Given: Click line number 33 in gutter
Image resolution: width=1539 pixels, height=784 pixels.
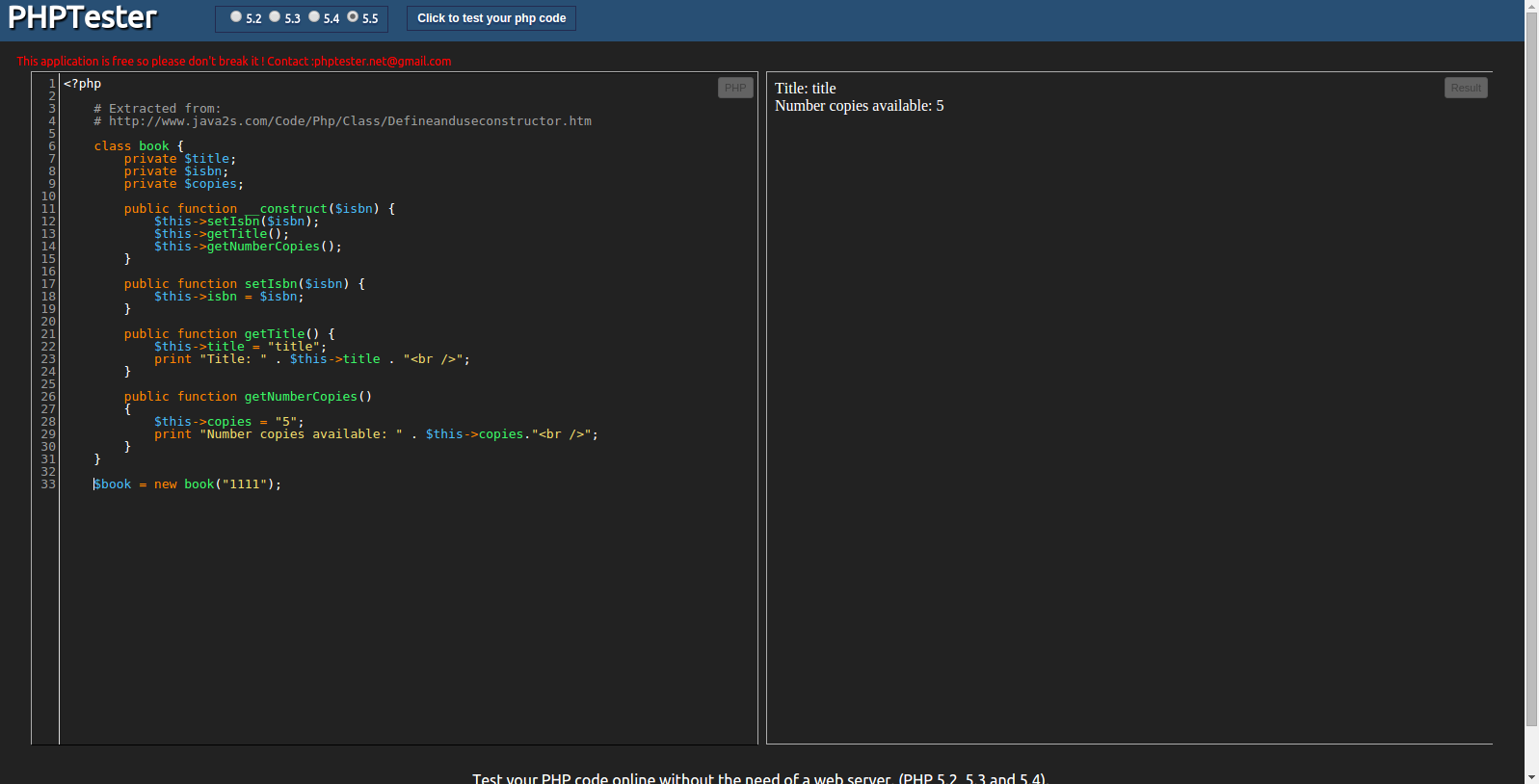Looking at the screenshot, I should tap(48, 484).
